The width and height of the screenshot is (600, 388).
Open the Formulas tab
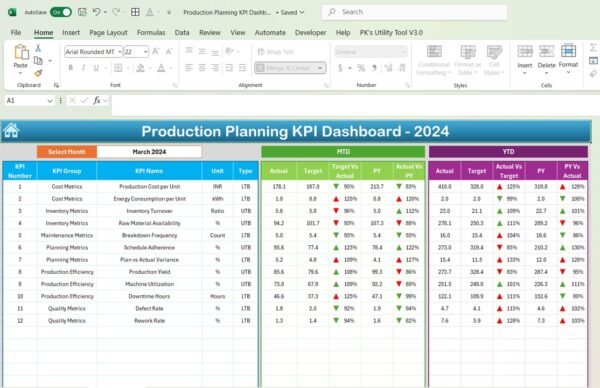pos(151,33)
